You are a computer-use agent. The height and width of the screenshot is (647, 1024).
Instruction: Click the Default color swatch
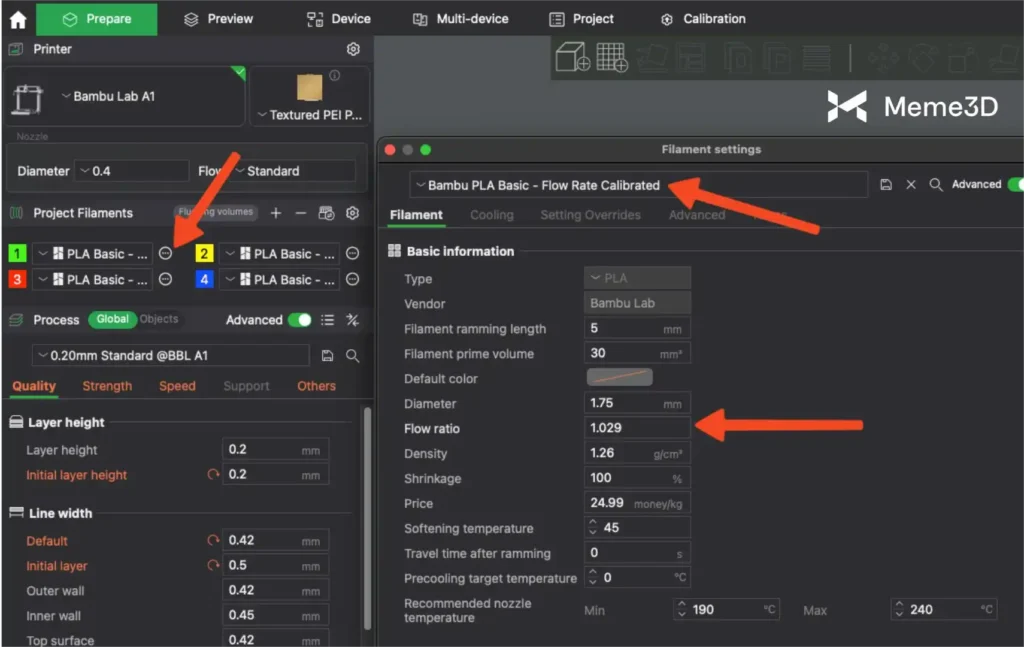tap(619, 378)
